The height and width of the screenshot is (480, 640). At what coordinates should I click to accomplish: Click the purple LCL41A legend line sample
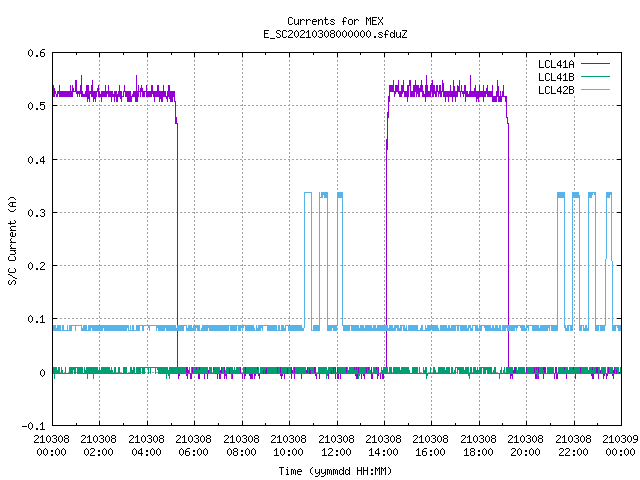click(595, 64)
